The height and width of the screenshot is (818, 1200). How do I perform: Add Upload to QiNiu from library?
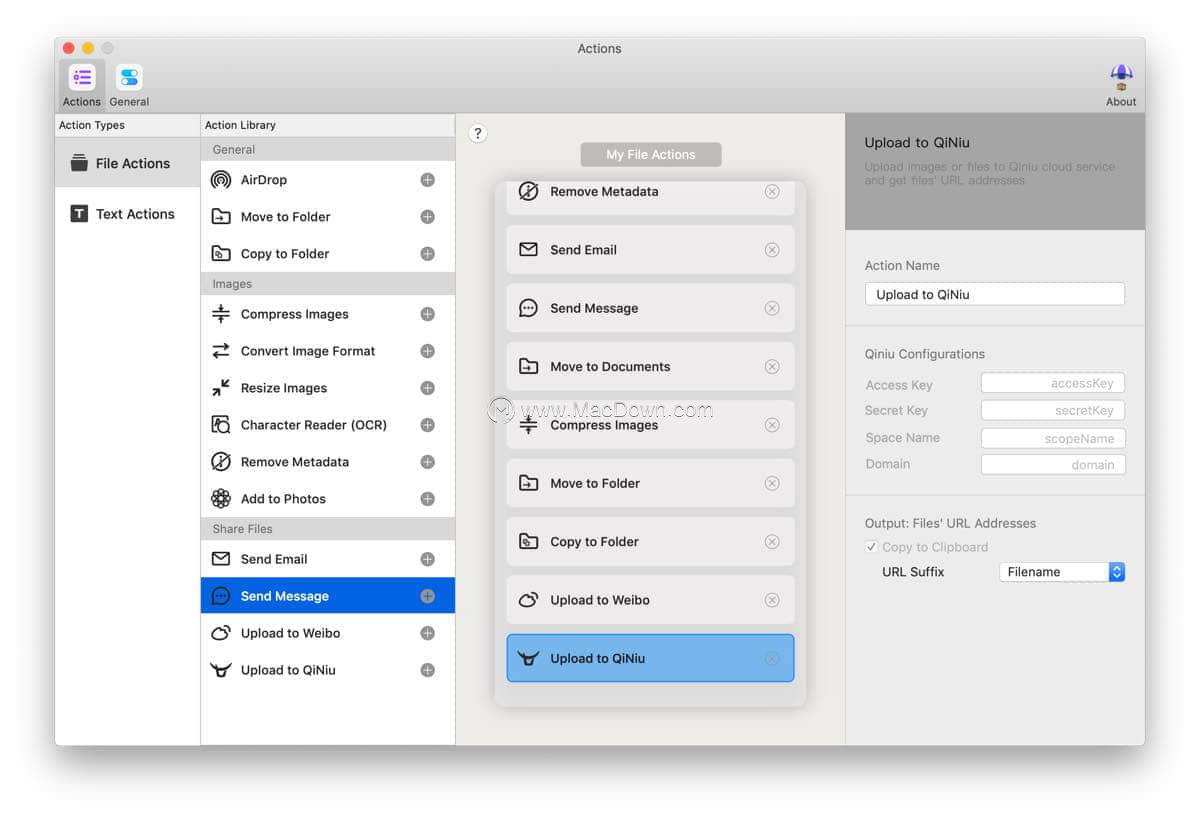coord(428,670)
